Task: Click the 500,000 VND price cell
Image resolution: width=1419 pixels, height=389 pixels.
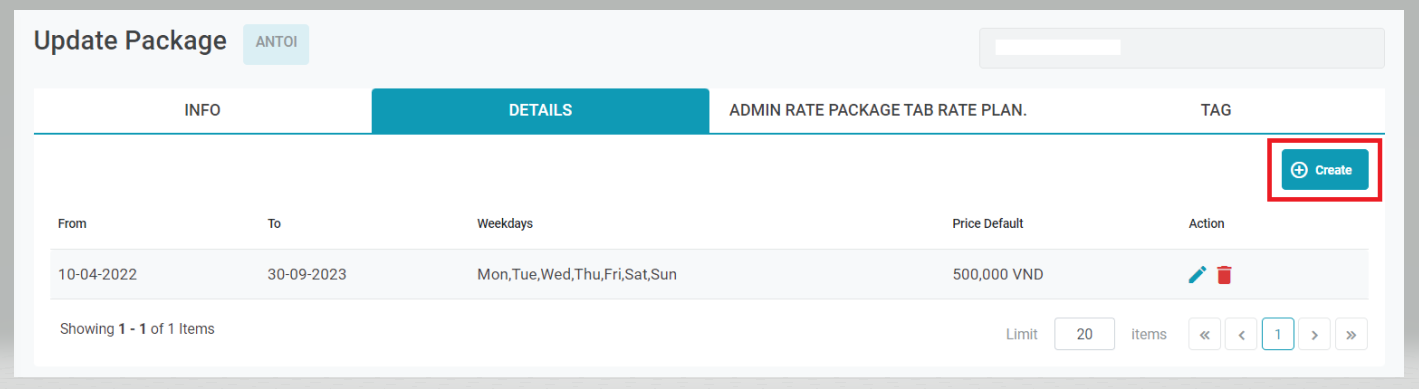Action: (998, 274)
